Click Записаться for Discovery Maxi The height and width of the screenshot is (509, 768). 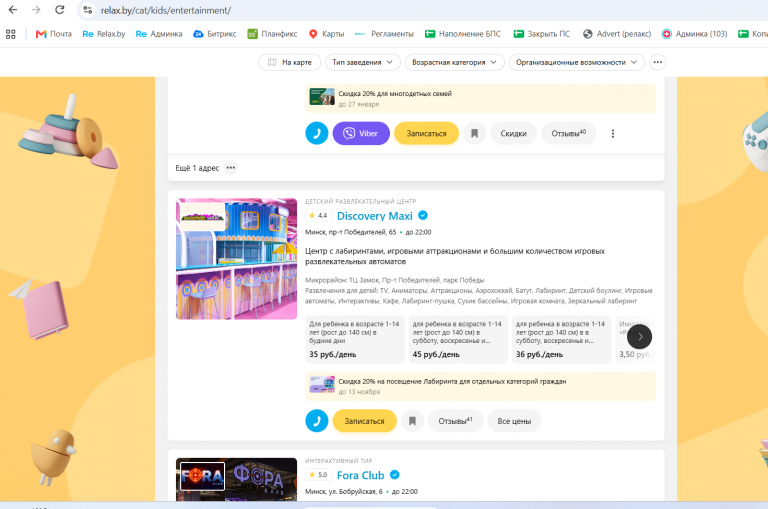click(364, 421)
